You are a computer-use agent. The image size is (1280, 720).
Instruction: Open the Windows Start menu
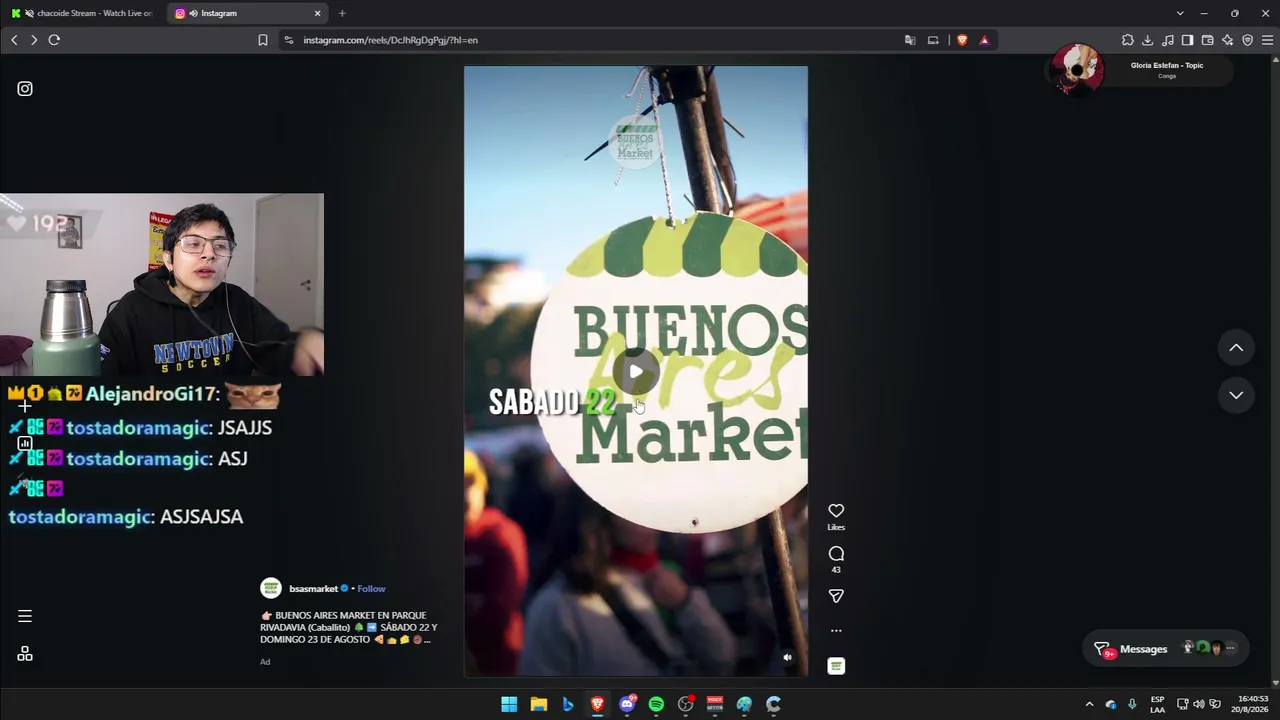(x=509, y=704)
